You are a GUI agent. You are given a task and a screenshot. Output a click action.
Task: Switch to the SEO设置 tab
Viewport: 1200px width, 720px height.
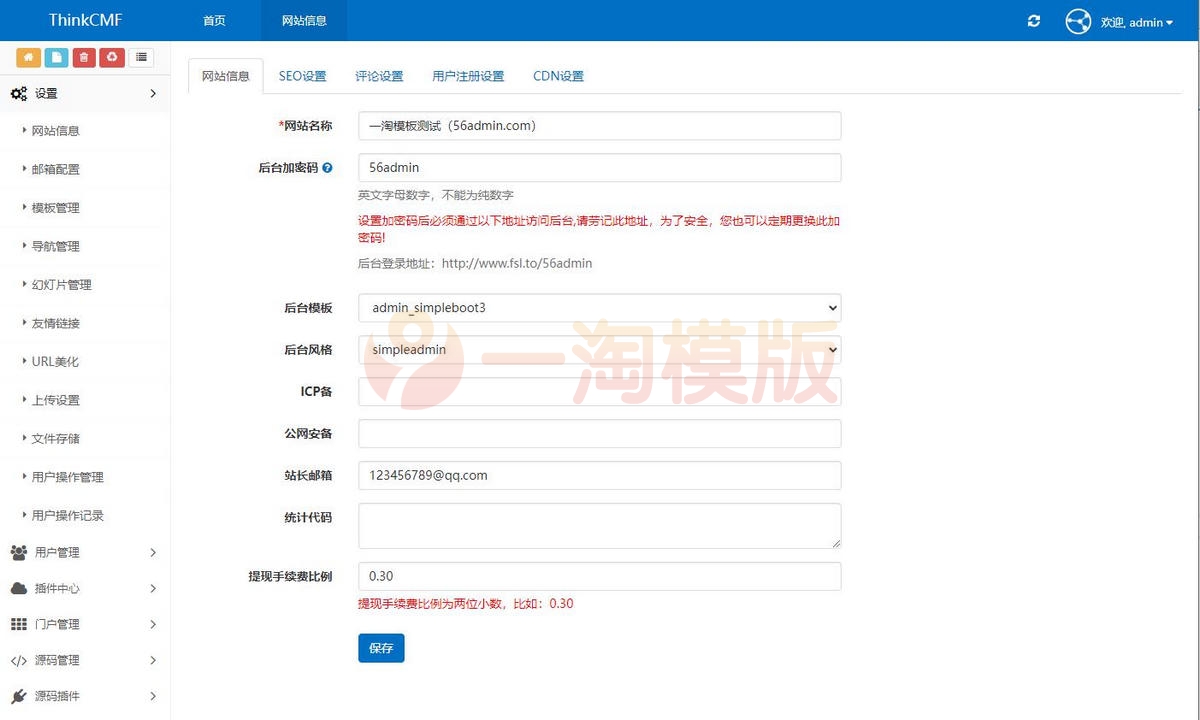(x=303, y=75)
